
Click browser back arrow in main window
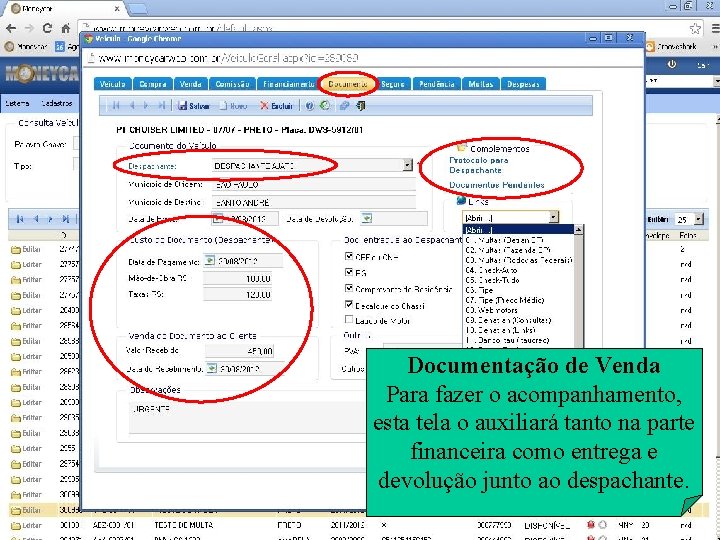click(x=11, y=28)
